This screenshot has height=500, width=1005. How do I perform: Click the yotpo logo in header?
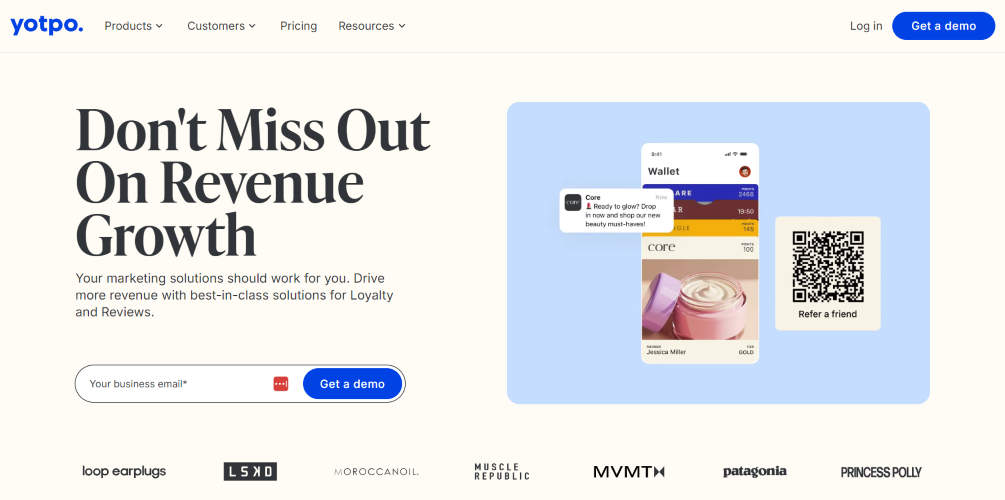coord(46,26)
